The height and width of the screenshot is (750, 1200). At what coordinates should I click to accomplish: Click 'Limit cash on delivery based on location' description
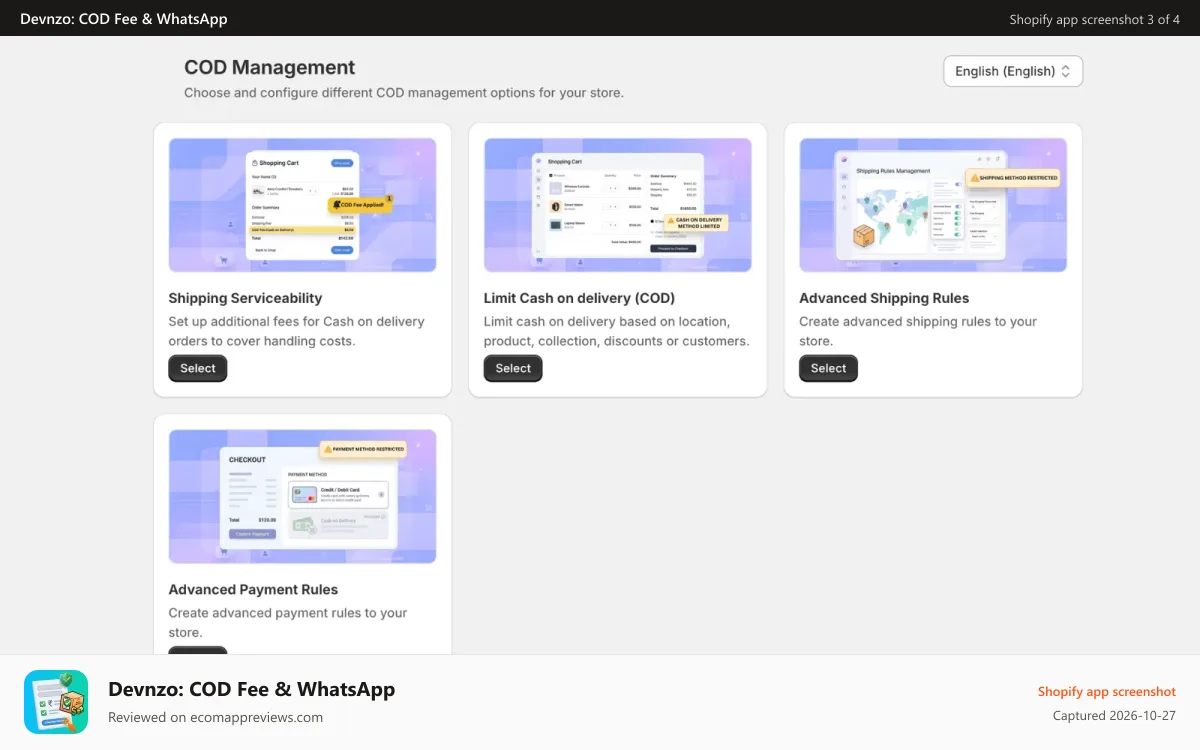(x=616, y=331)
